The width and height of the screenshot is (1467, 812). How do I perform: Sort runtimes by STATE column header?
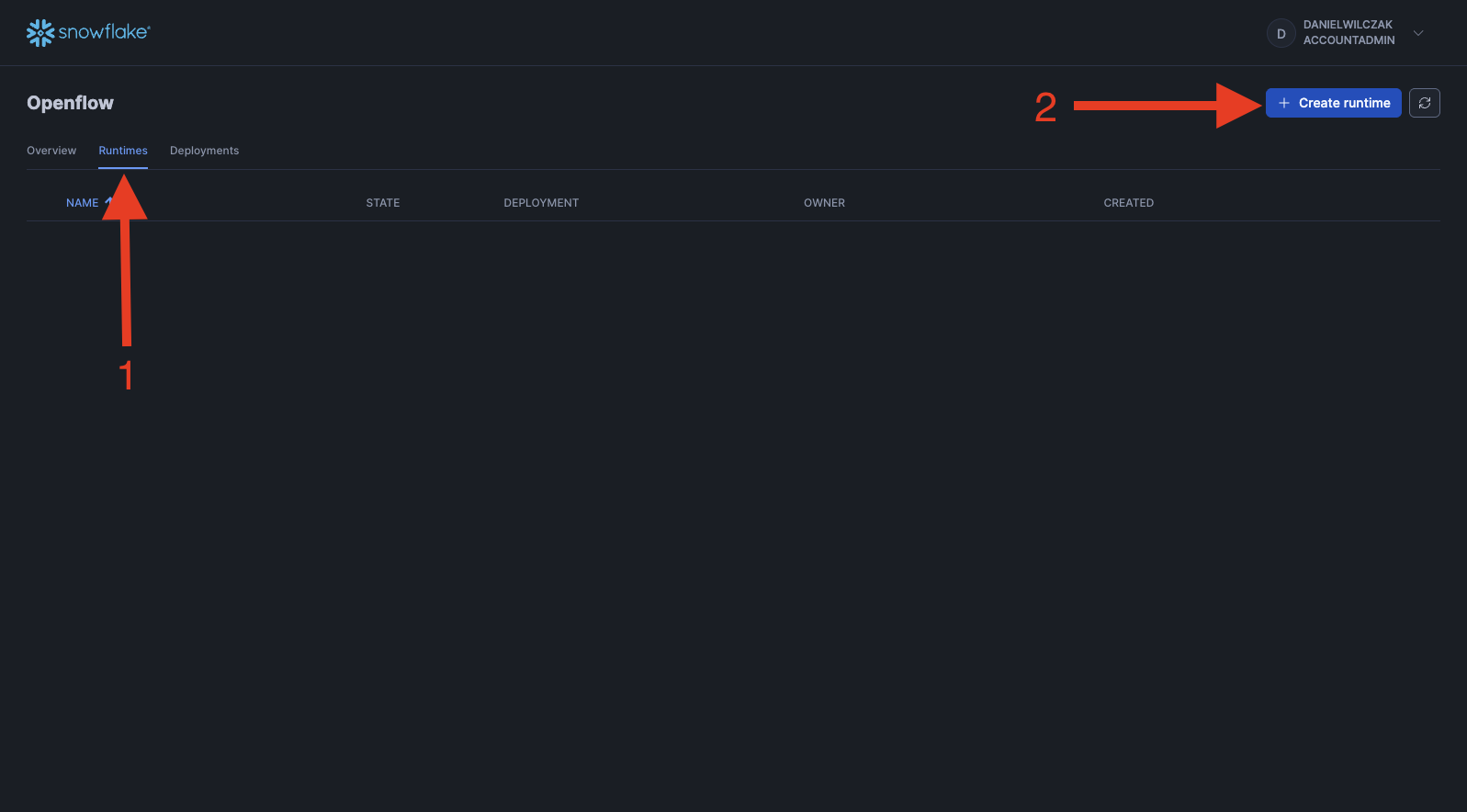[383, 203]
